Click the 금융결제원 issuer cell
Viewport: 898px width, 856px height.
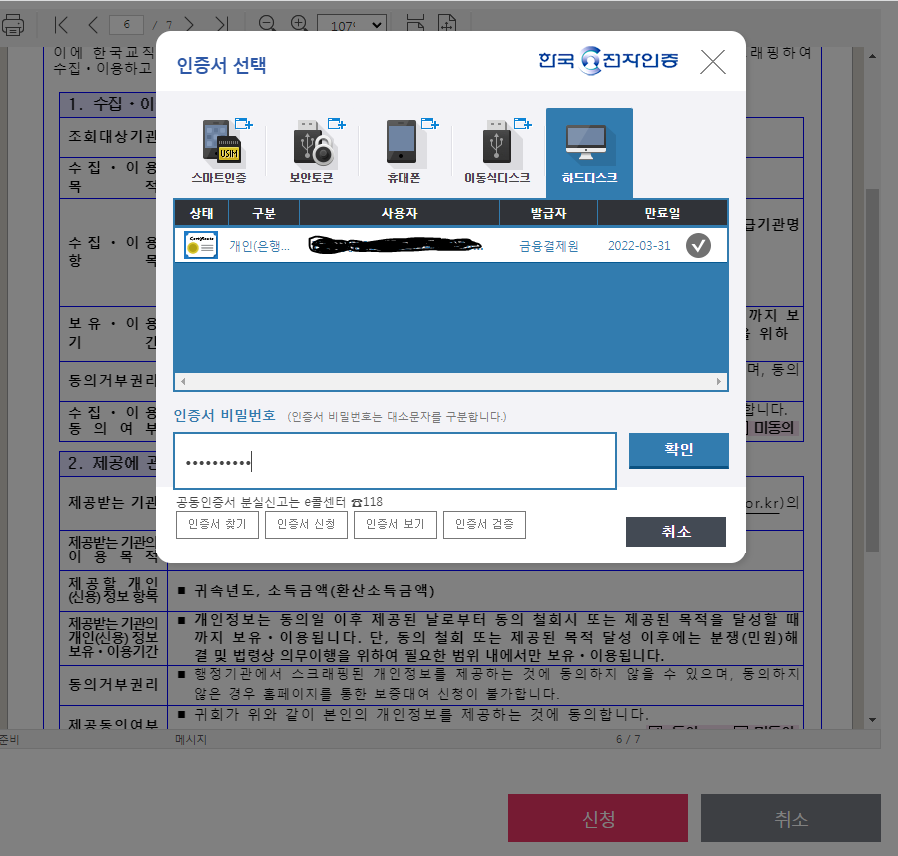click(549, 246)
